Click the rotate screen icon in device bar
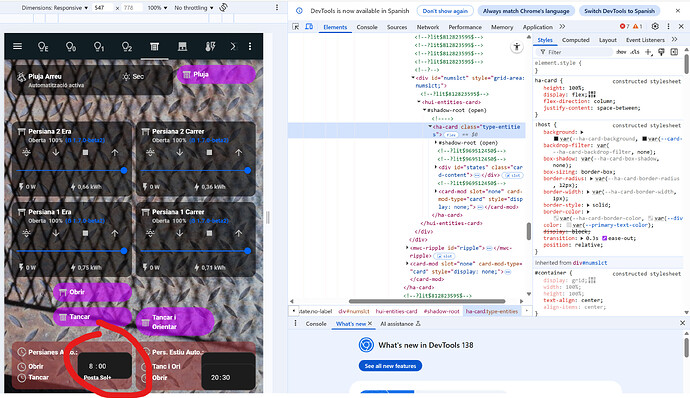Viewport: 690px width, 398px height. [224, 7]
